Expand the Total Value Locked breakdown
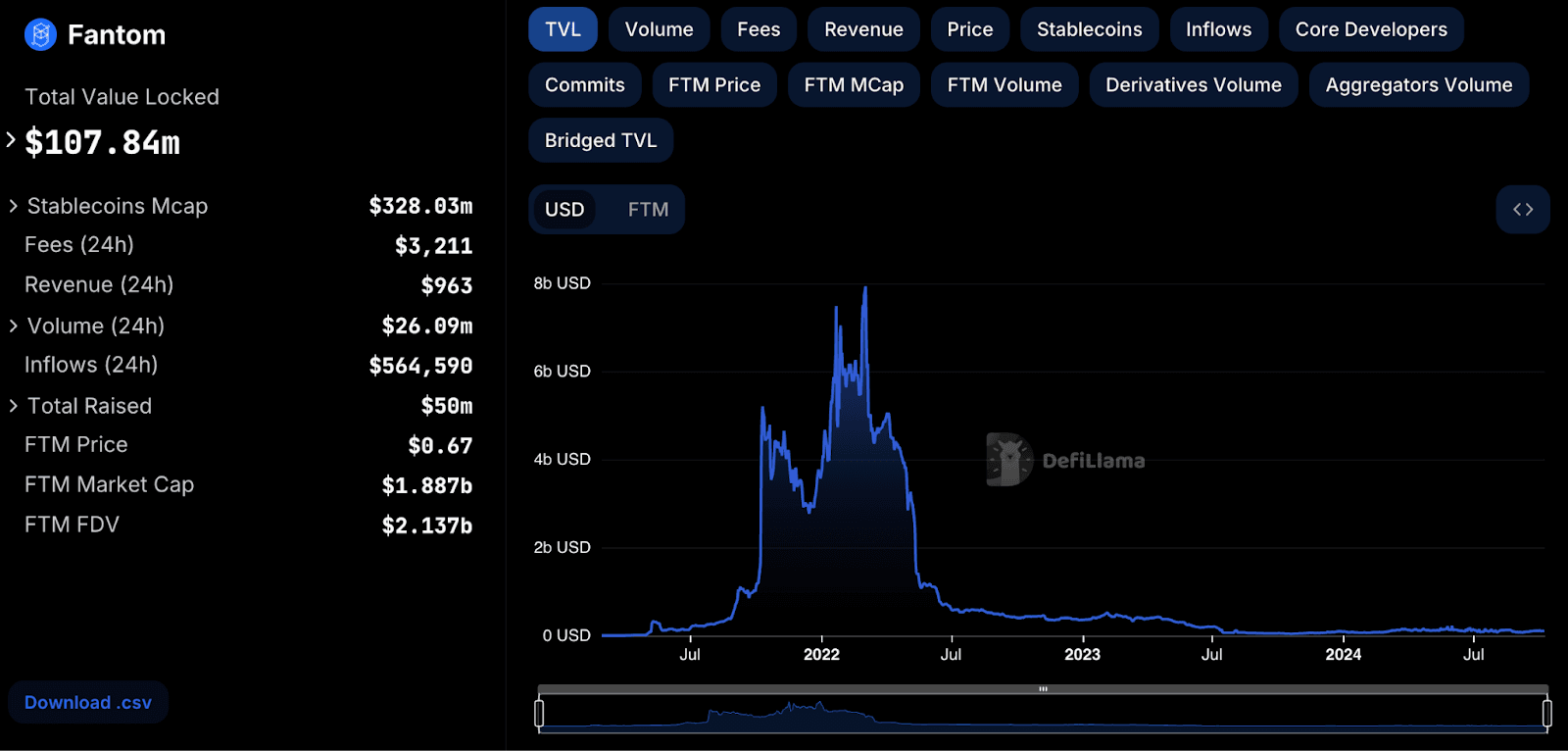Viewport: 1568px width, 751px height. tap(11, 140)
